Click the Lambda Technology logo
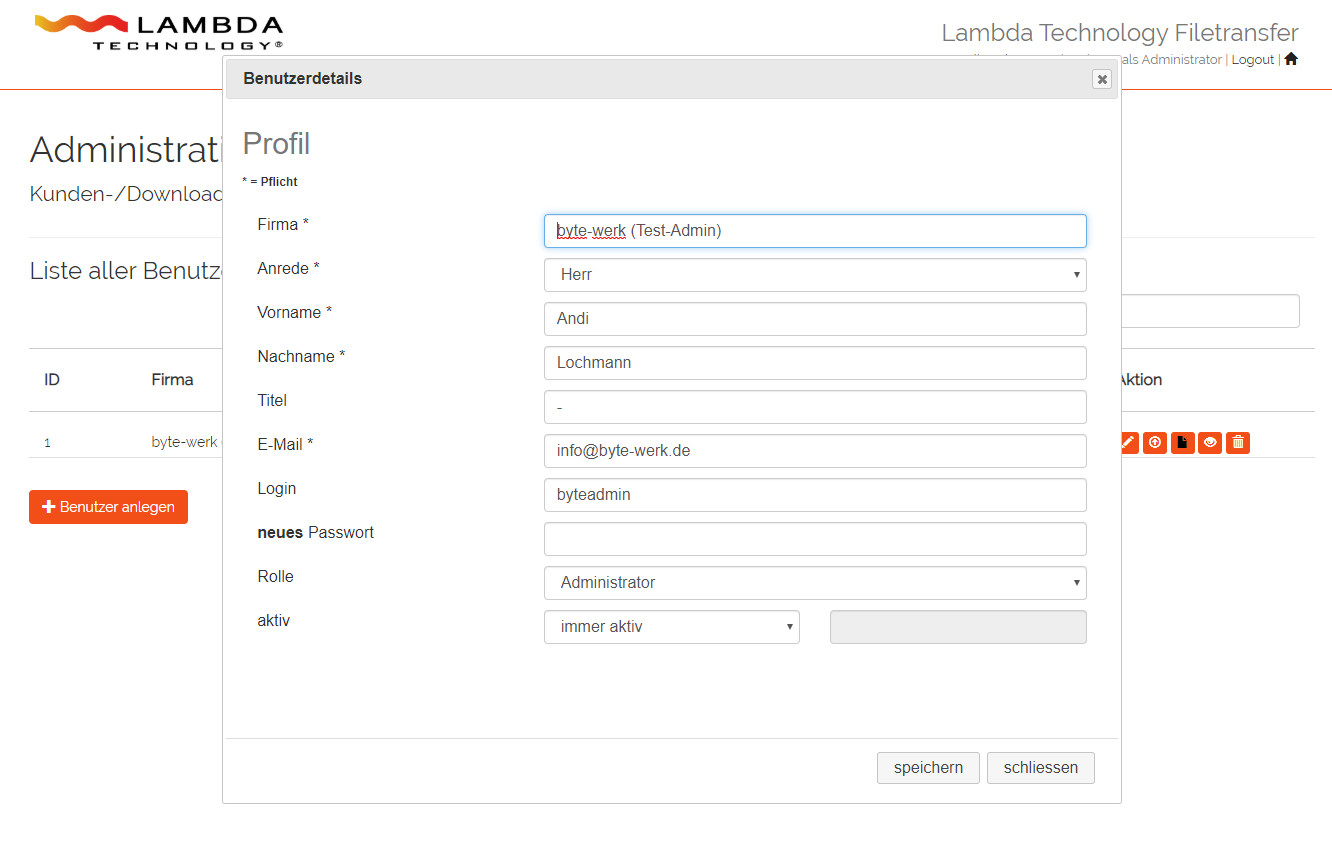 coord(158,32)
